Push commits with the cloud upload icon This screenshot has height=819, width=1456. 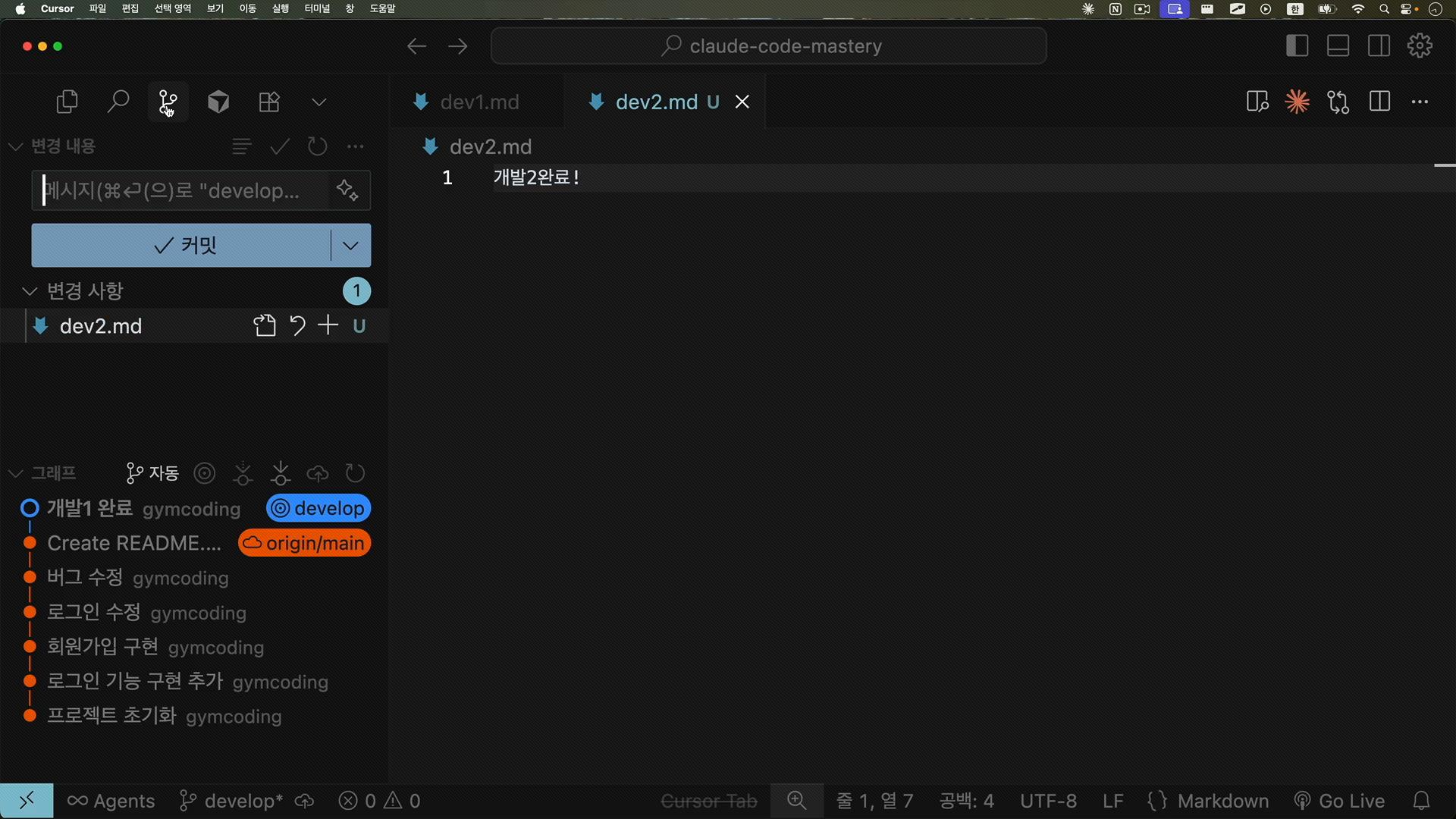(317, 472)
